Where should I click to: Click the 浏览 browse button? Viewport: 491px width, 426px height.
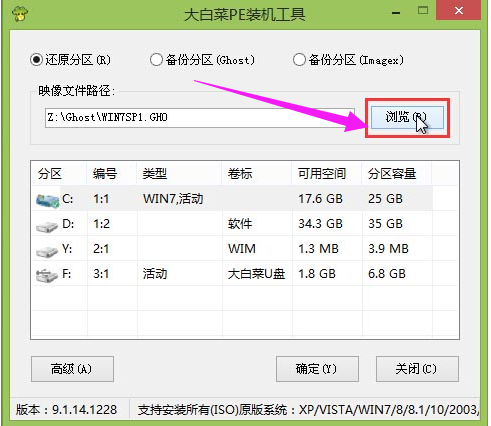(407, 117)
